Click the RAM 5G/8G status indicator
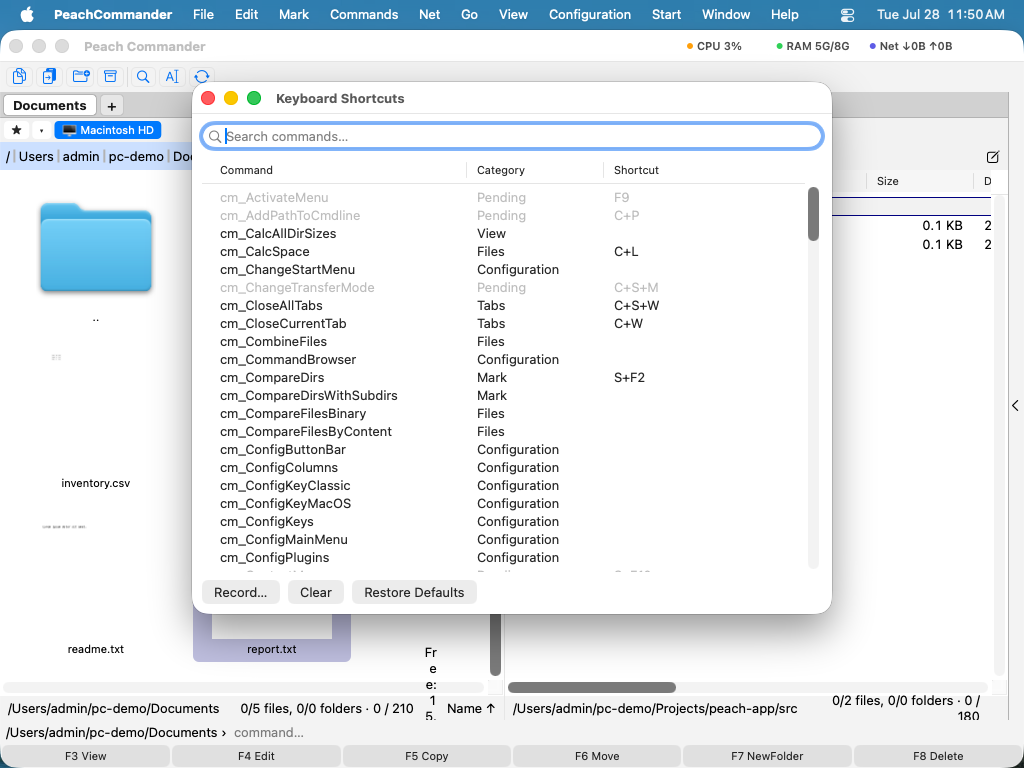This screenshot has height=768, width=1024. click(x=812, y=46)
